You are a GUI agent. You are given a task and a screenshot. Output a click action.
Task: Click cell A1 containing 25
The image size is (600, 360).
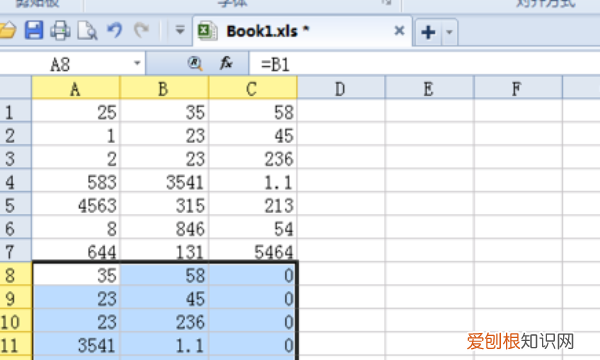pos(76,111)
